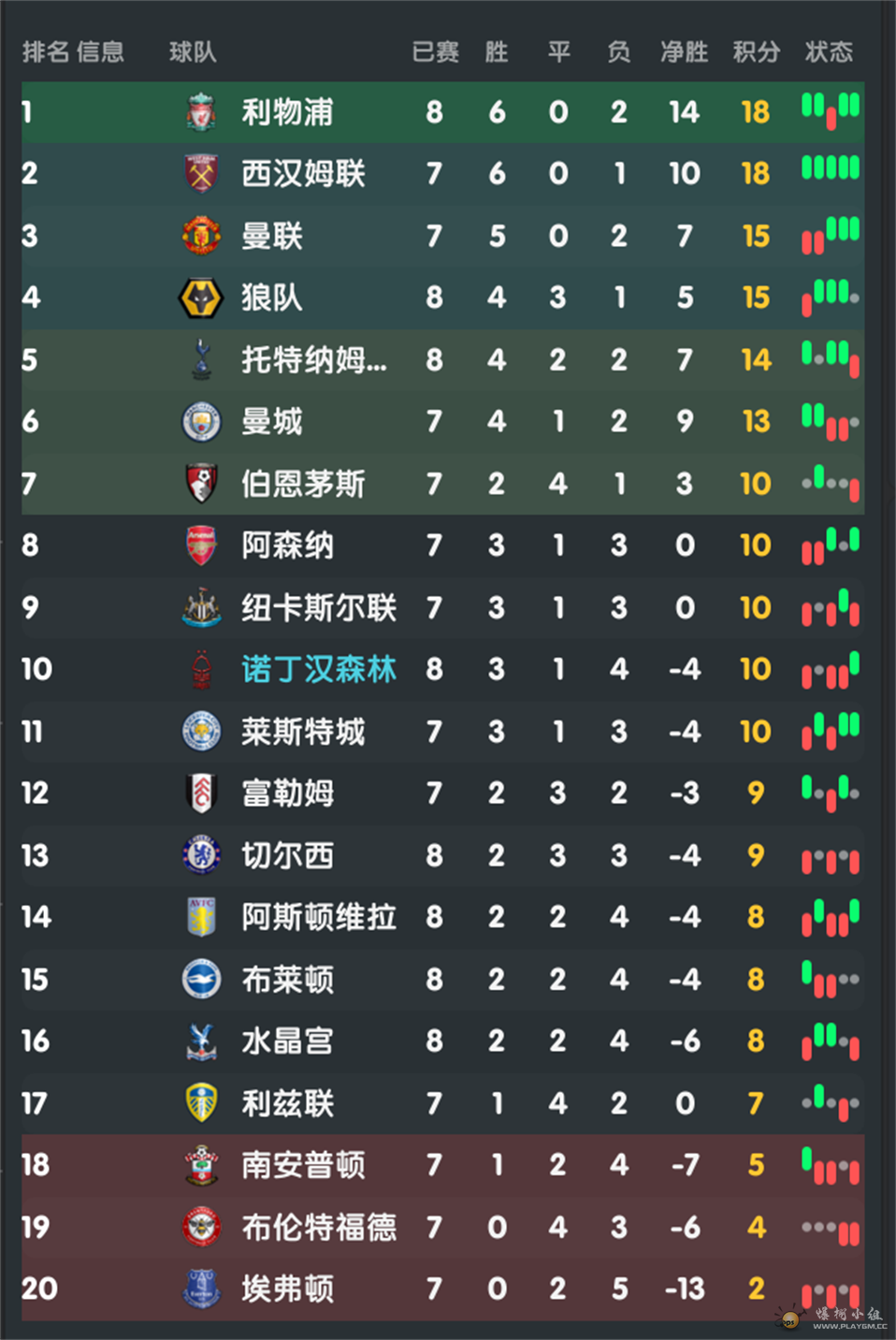Click the Nottingham Forest tree badge
Image resolution: width=896 pixels, height=1340 pixels.
(x=201, y=670)
